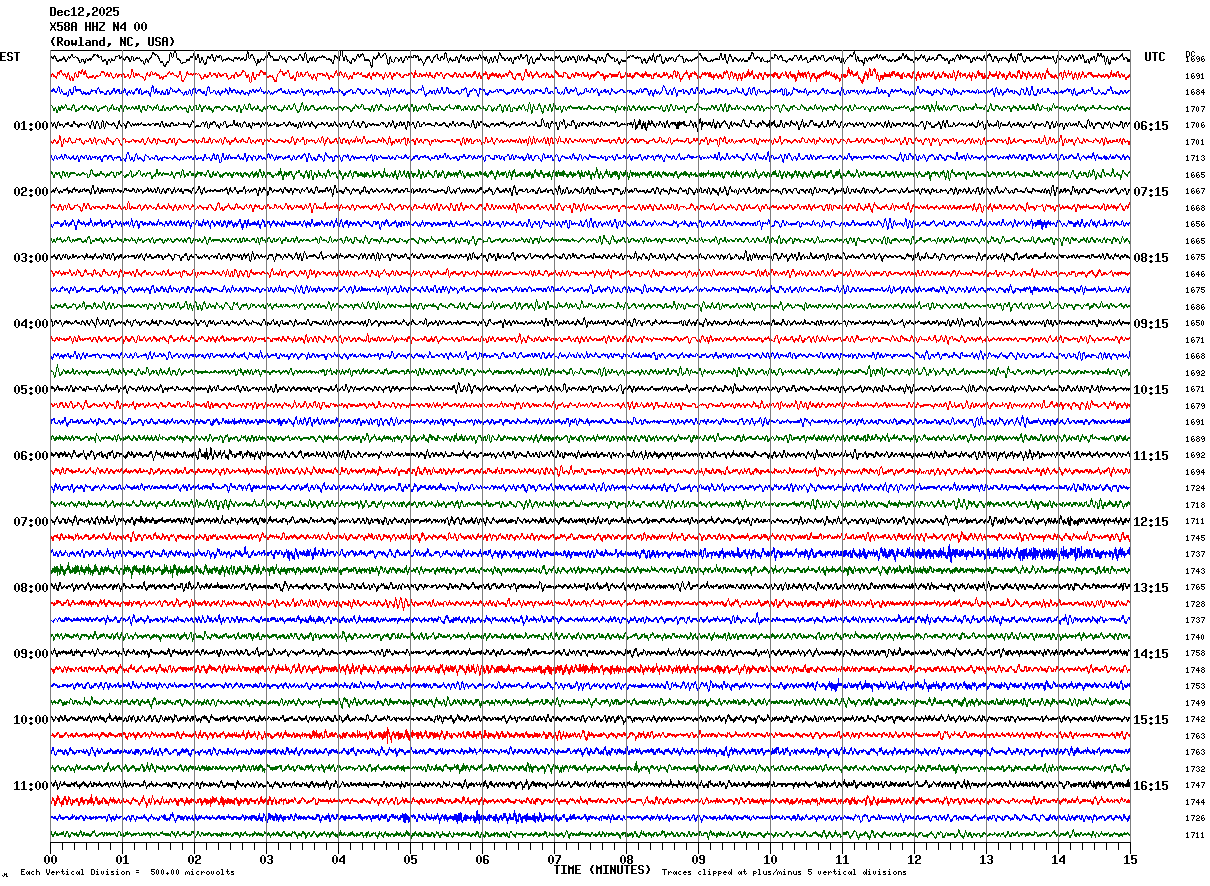Click the 12:15 UTC time label
Viewport: 1210px width, 886px height.
click(1151, 522)
